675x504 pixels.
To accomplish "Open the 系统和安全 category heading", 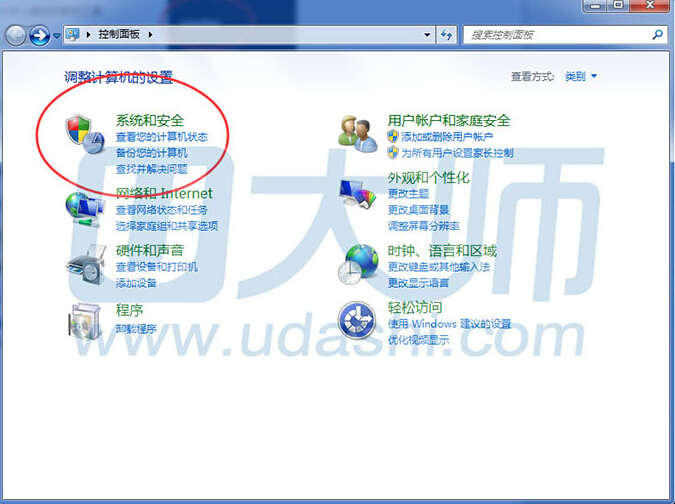I will tap(149, 121).
